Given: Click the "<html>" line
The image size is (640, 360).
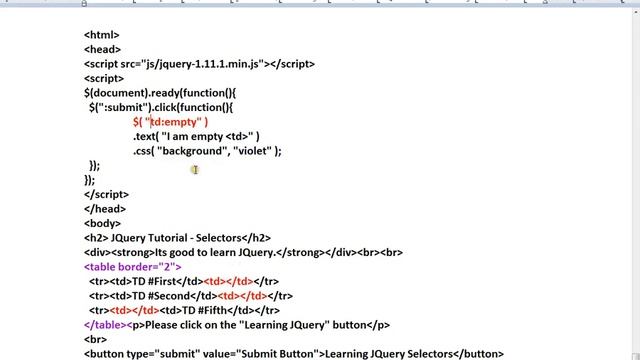Looking at the screenshot, I should pos(102,35).
